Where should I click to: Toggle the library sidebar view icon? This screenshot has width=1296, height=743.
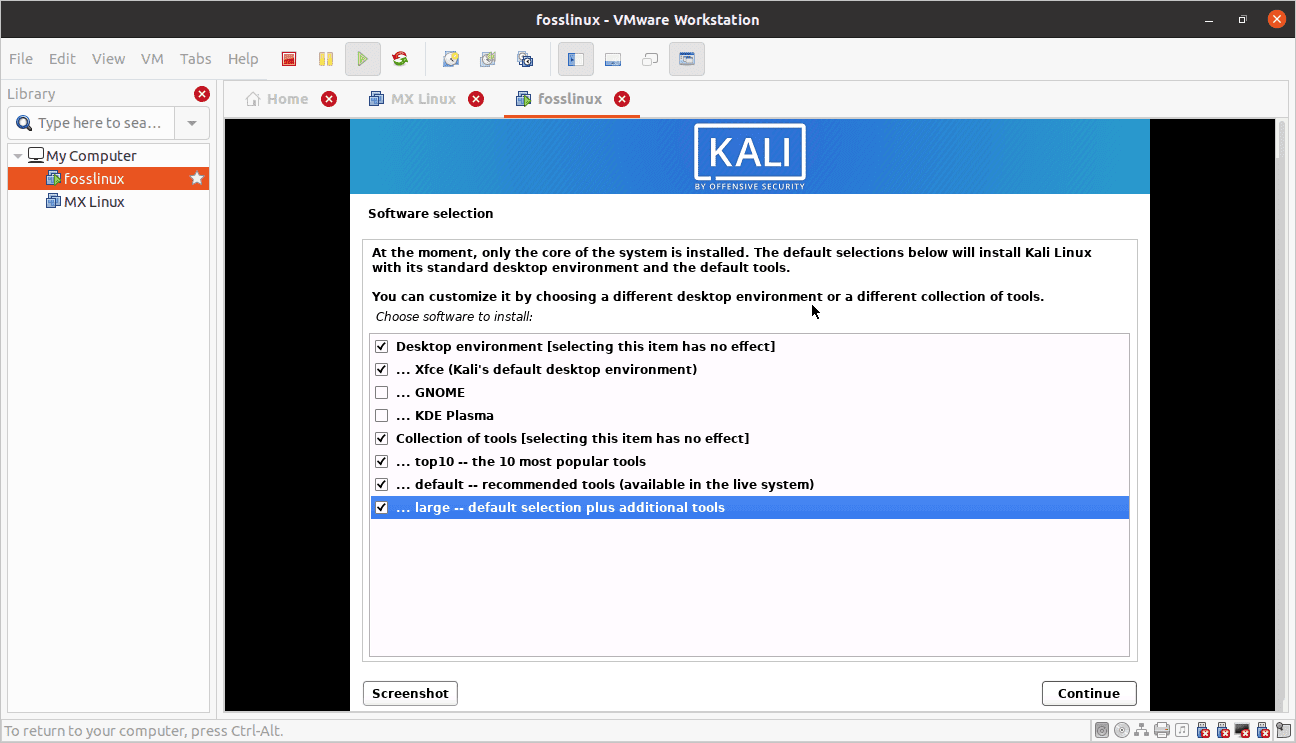pyautogui.click(x=576, y=59)
